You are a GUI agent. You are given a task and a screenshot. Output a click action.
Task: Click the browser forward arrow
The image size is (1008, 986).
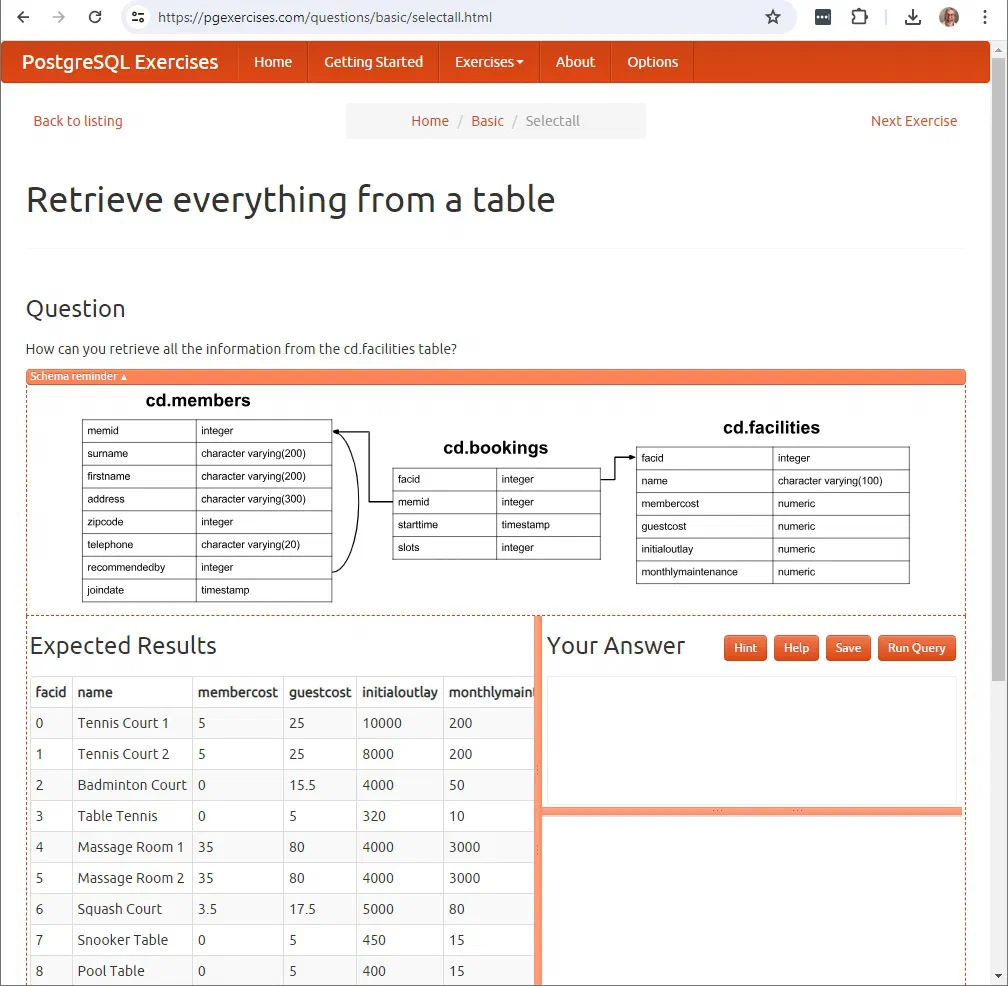pyautogui.click(x=58, y=17)
